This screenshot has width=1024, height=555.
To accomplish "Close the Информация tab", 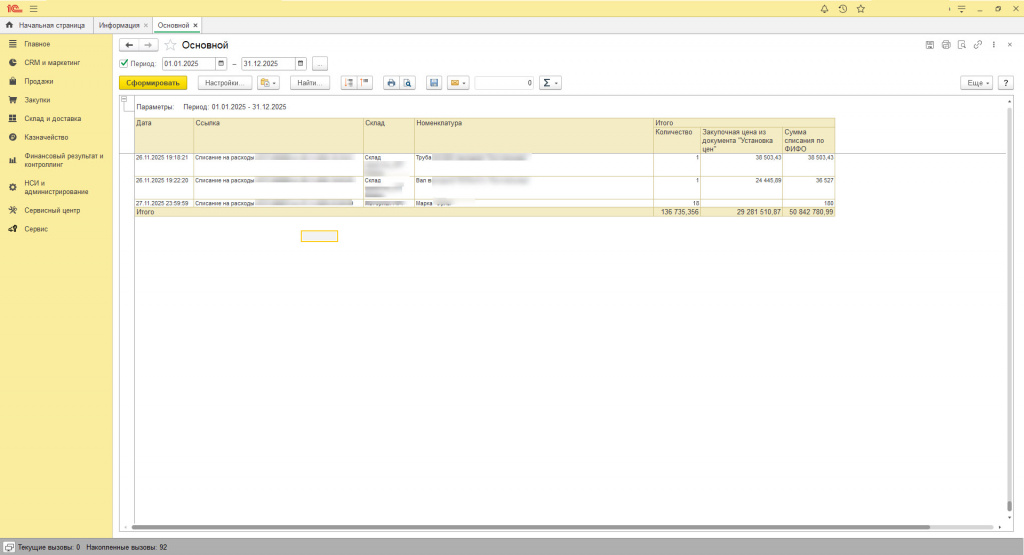I will click(146, 25).
